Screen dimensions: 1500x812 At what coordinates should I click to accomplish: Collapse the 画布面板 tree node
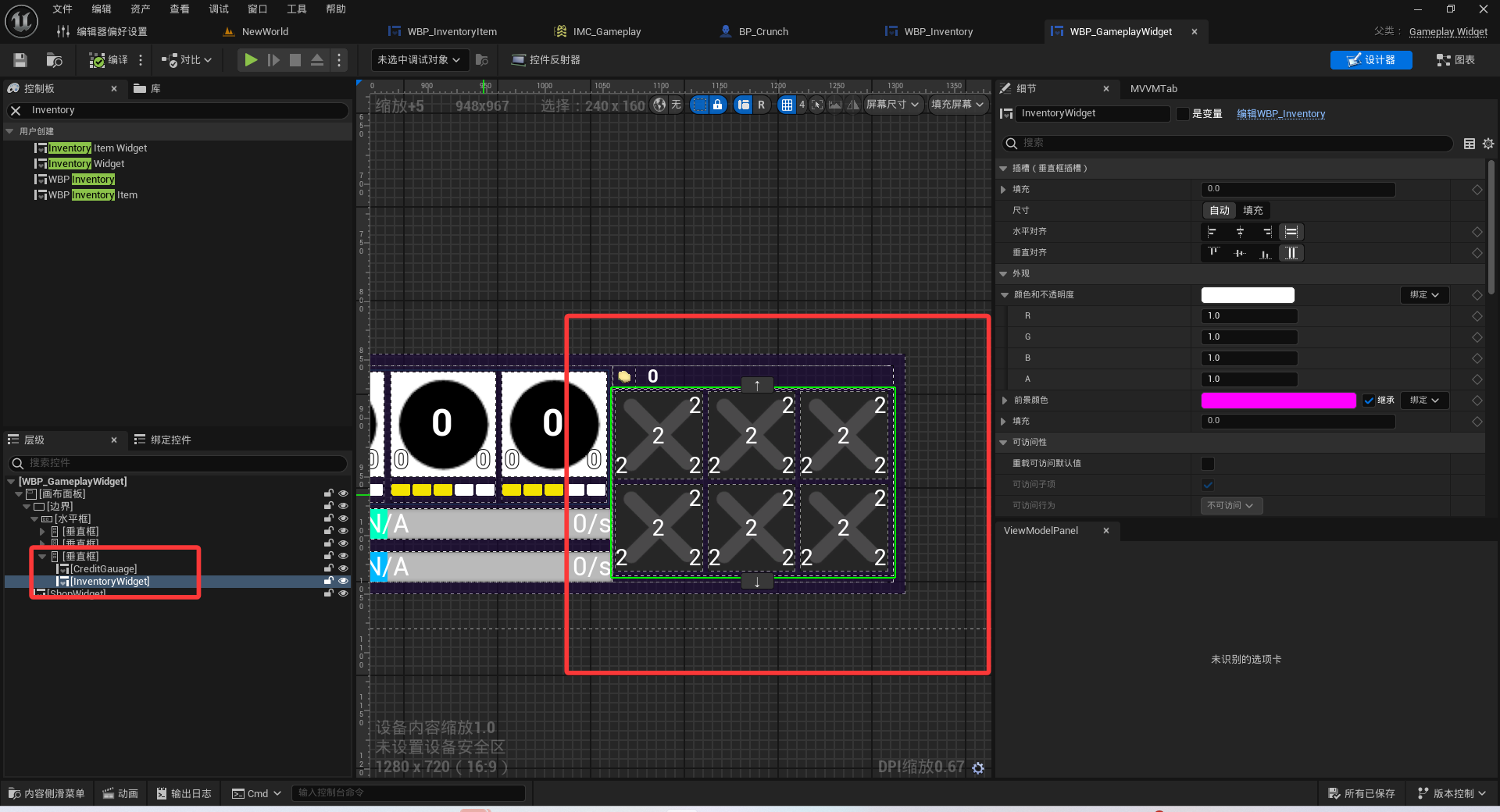point(19,494)
